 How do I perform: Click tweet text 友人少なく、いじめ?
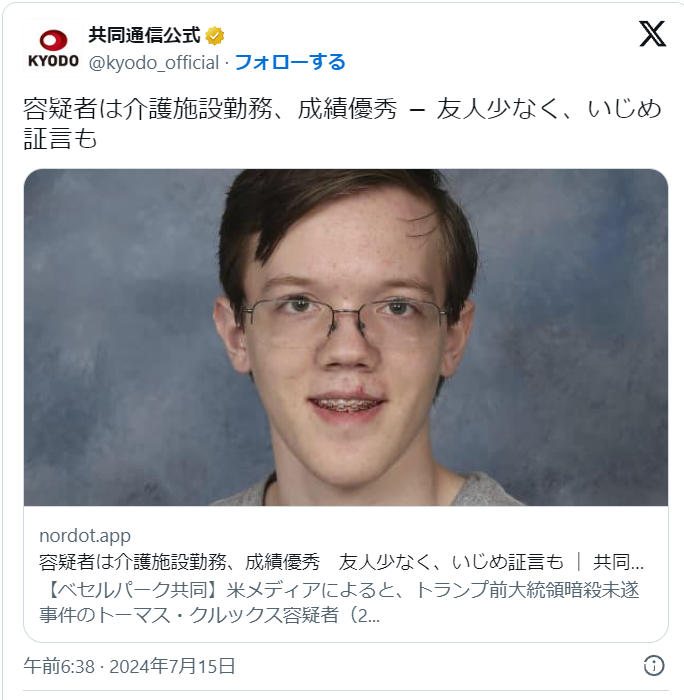[549, 109]
